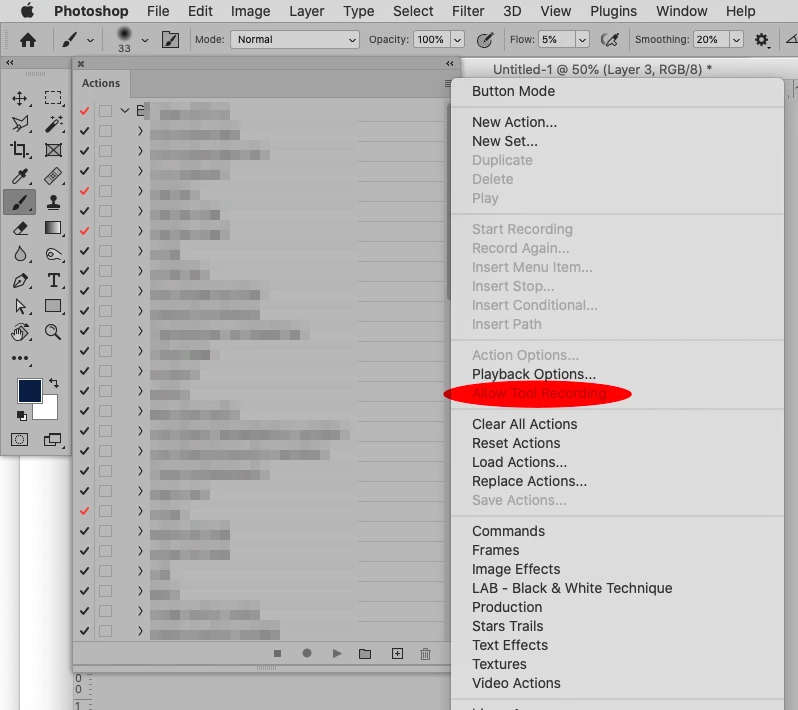798x710 pixels.
Task: Reset to default black and white colors
Action: 21,415
